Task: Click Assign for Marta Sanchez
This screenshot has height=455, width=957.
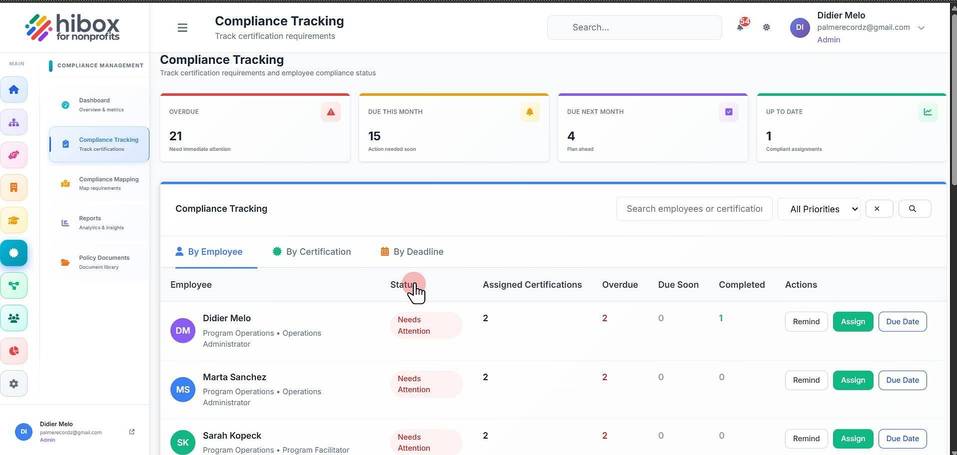Action: [x=853, y=380]
